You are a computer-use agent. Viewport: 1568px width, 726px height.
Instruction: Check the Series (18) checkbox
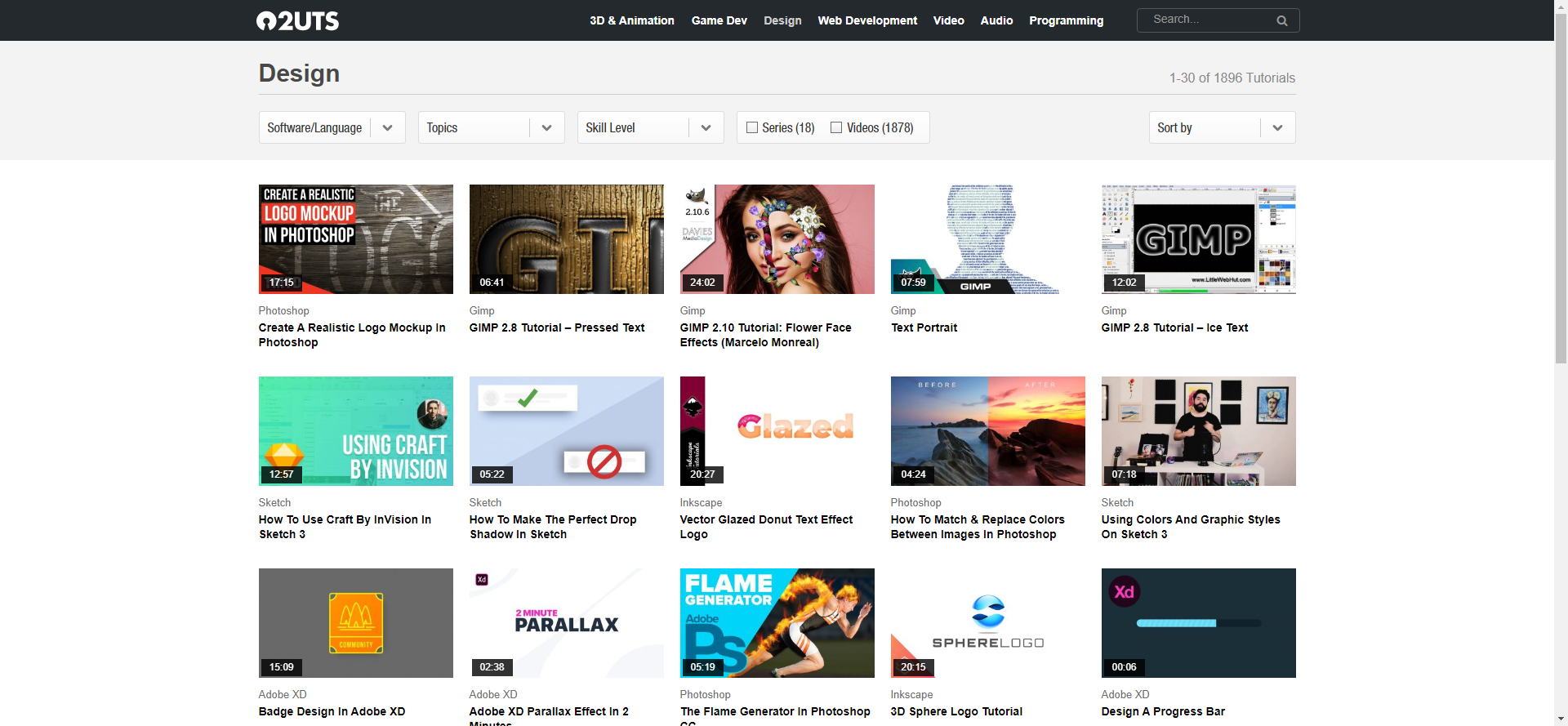pos(752,127)
